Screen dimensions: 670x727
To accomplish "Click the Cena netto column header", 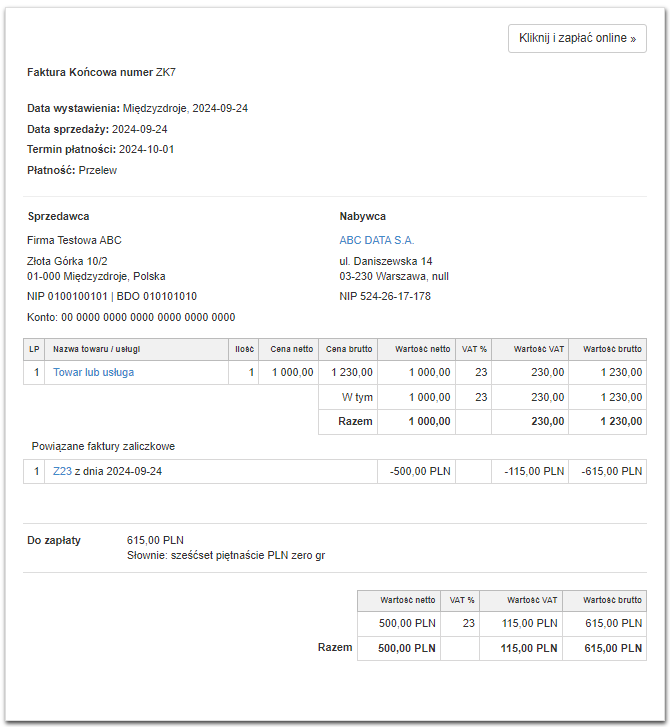I will coord(291,349).
